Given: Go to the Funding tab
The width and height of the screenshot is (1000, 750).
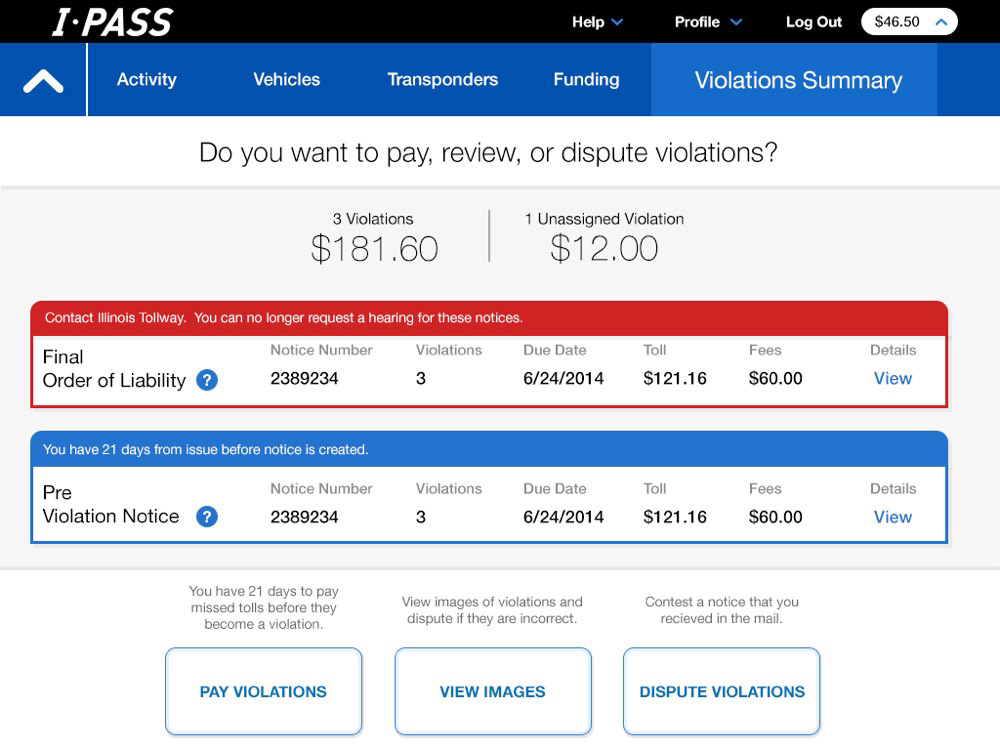Looking at the screenshot, I should (x=586, y=79).
